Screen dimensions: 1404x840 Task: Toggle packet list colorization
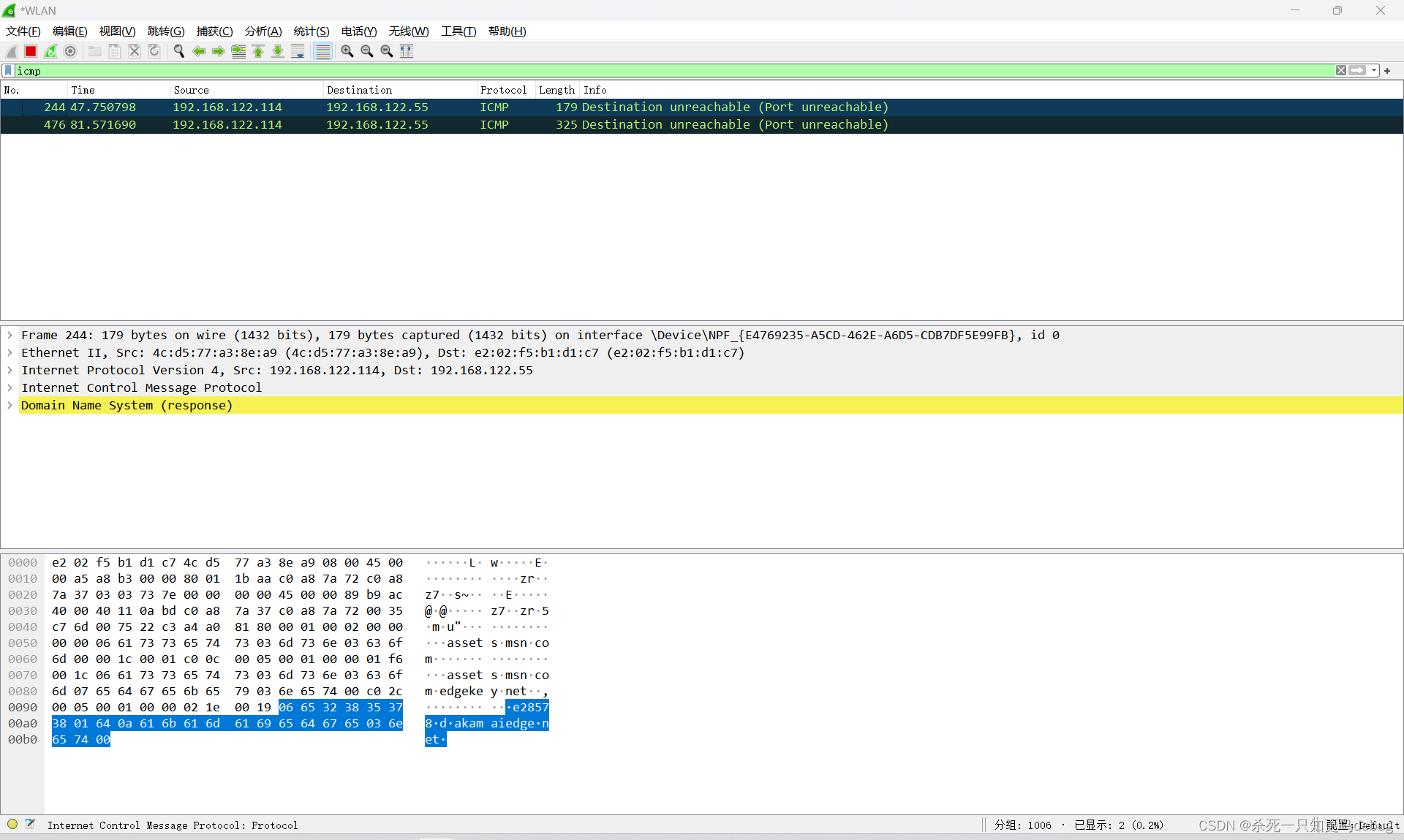(322, 51)
